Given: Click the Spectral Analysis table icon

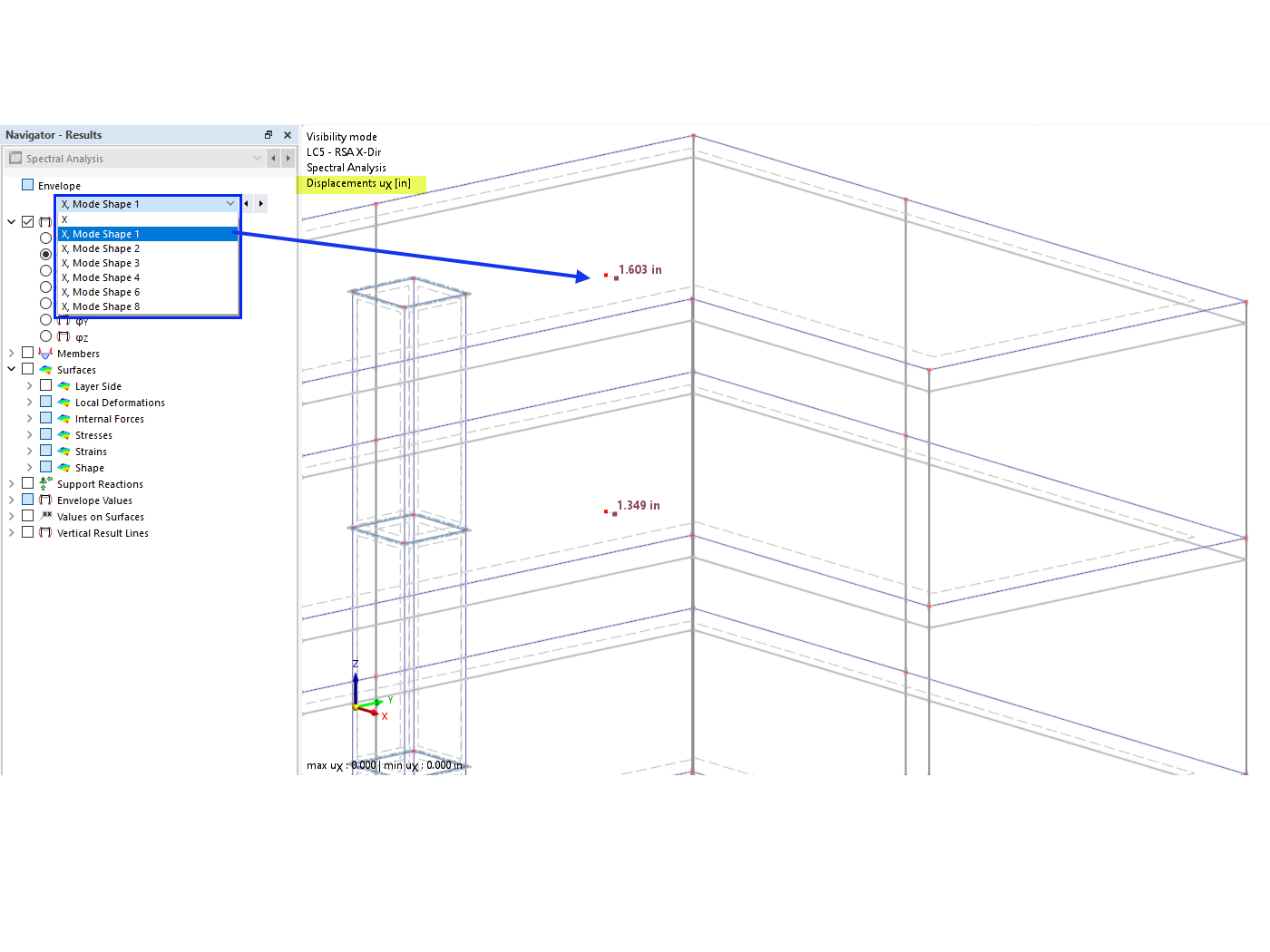Looking at the screenshot, I should 15,158.
